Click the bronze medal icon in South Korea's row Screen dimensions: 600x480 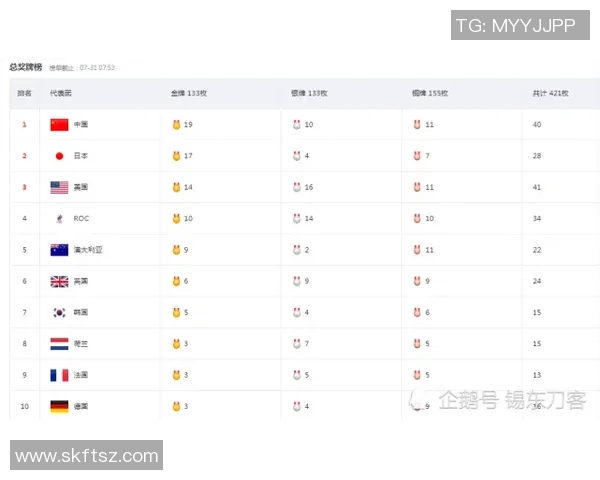pos(417,313)
